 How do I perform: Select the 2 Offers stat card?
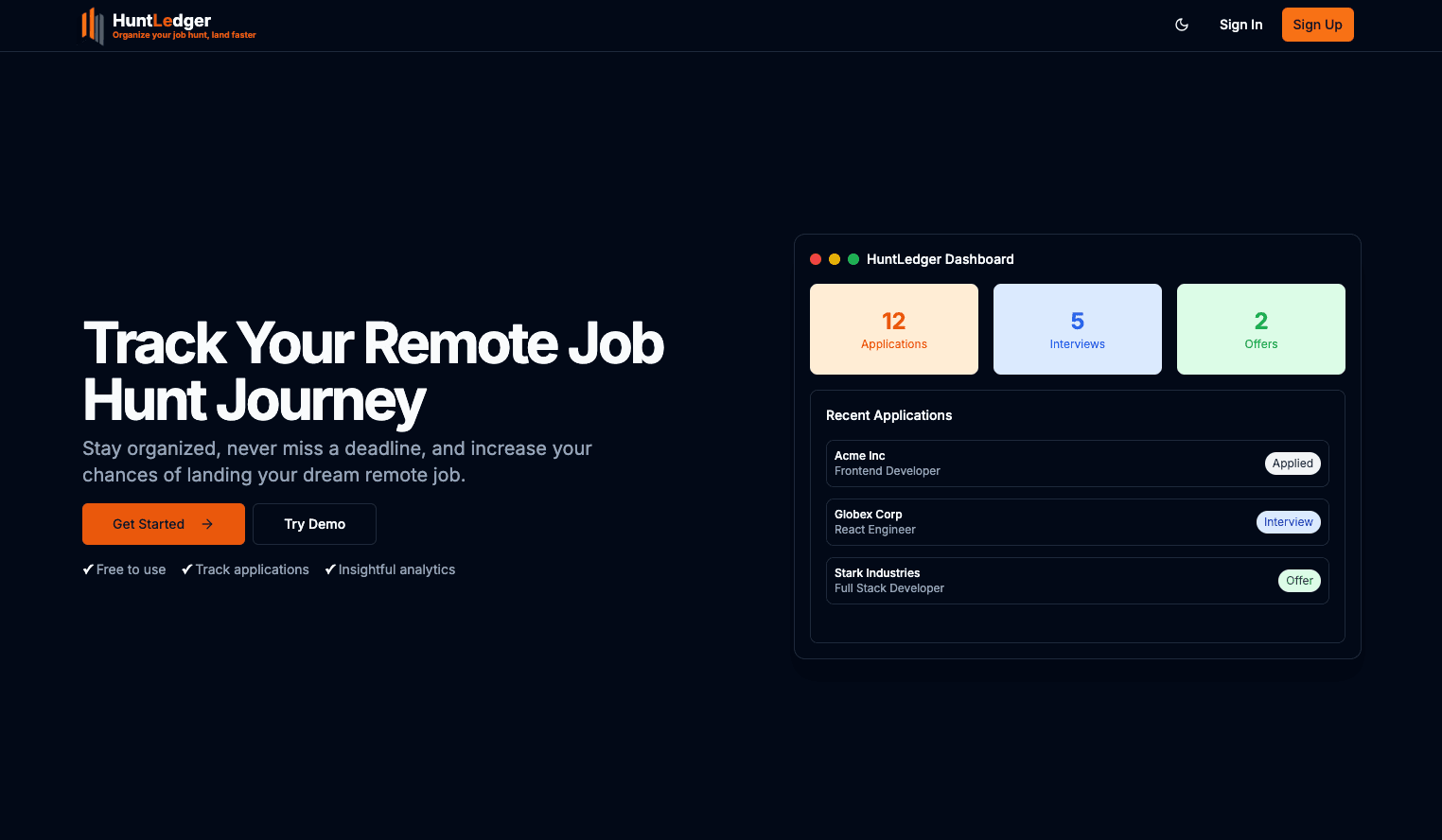[1260, 329]
